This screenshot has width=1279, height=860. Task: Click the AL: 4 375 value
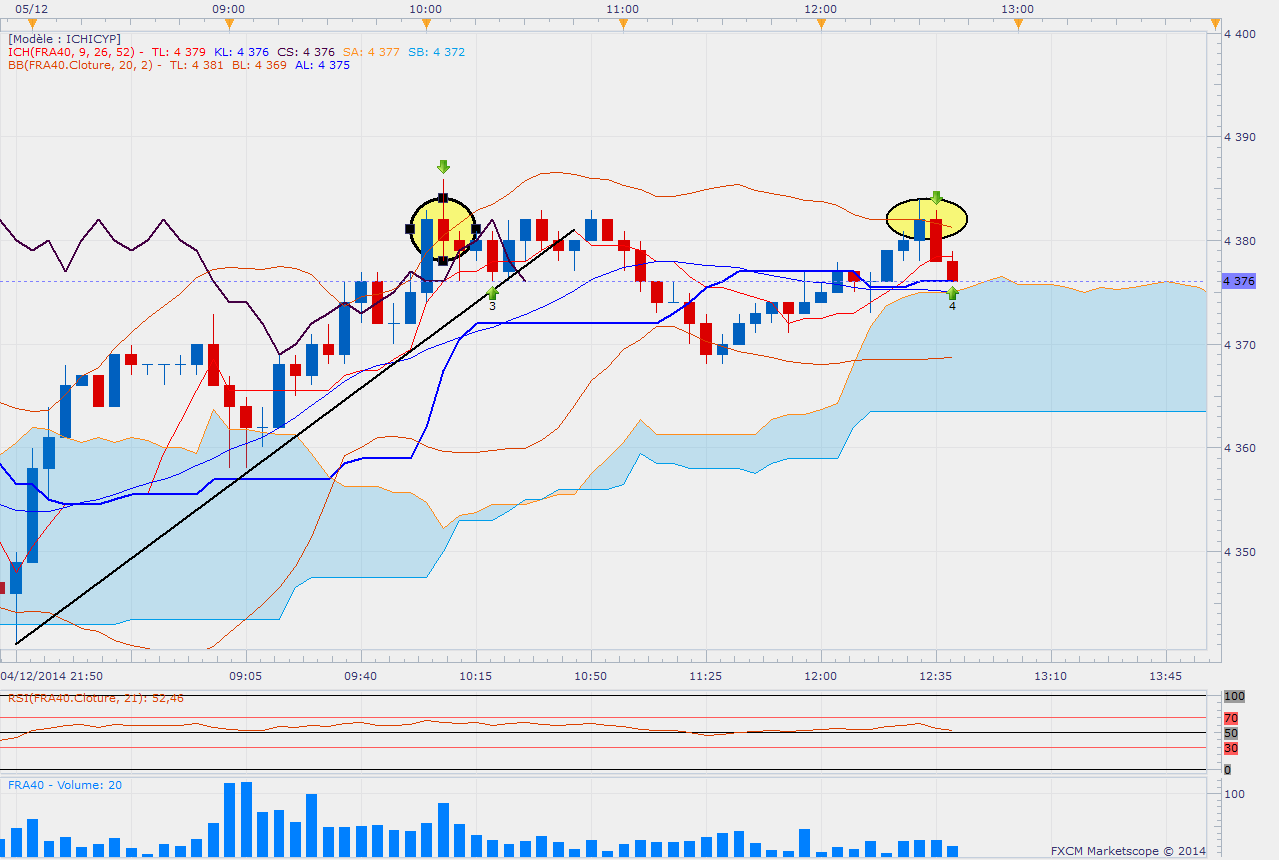(x=323, y=64)
